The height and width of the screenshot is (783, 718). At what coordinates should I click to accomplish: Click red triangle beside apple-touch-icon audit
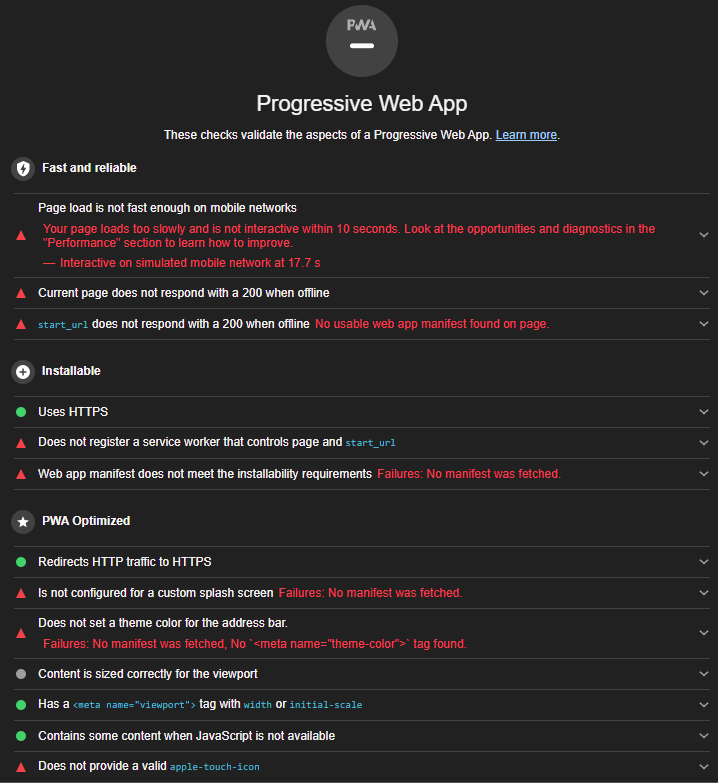[x=21, y=767]
